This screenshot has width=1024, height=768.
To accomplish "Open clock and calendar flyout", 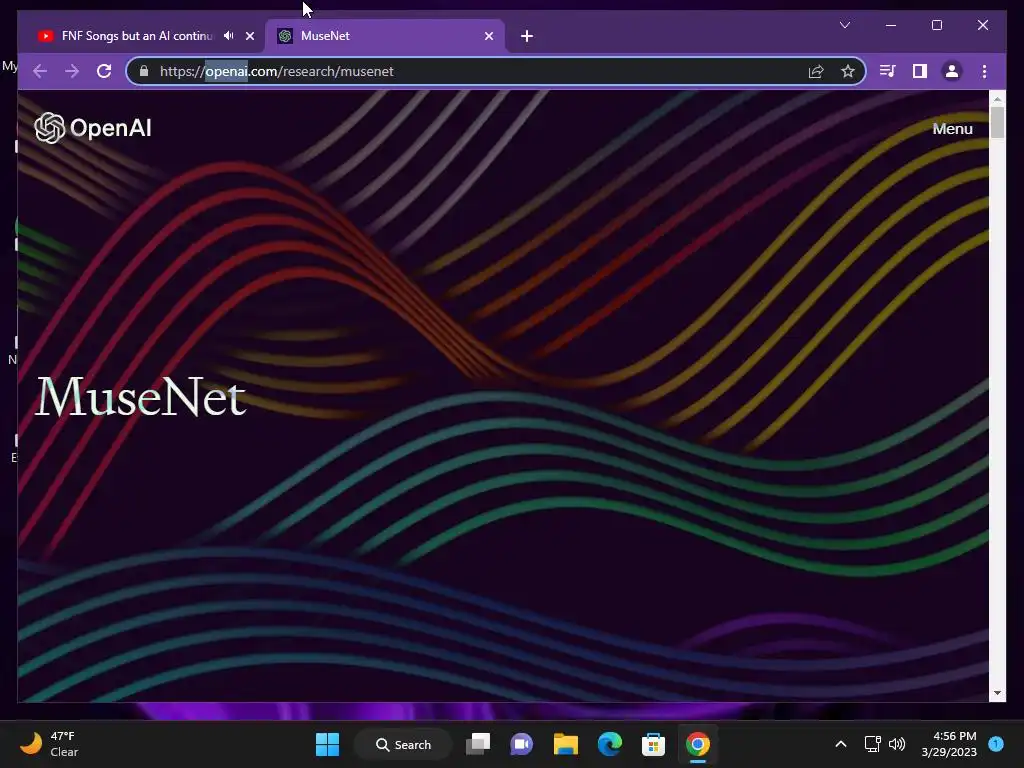I will click(x=949, y=744).
